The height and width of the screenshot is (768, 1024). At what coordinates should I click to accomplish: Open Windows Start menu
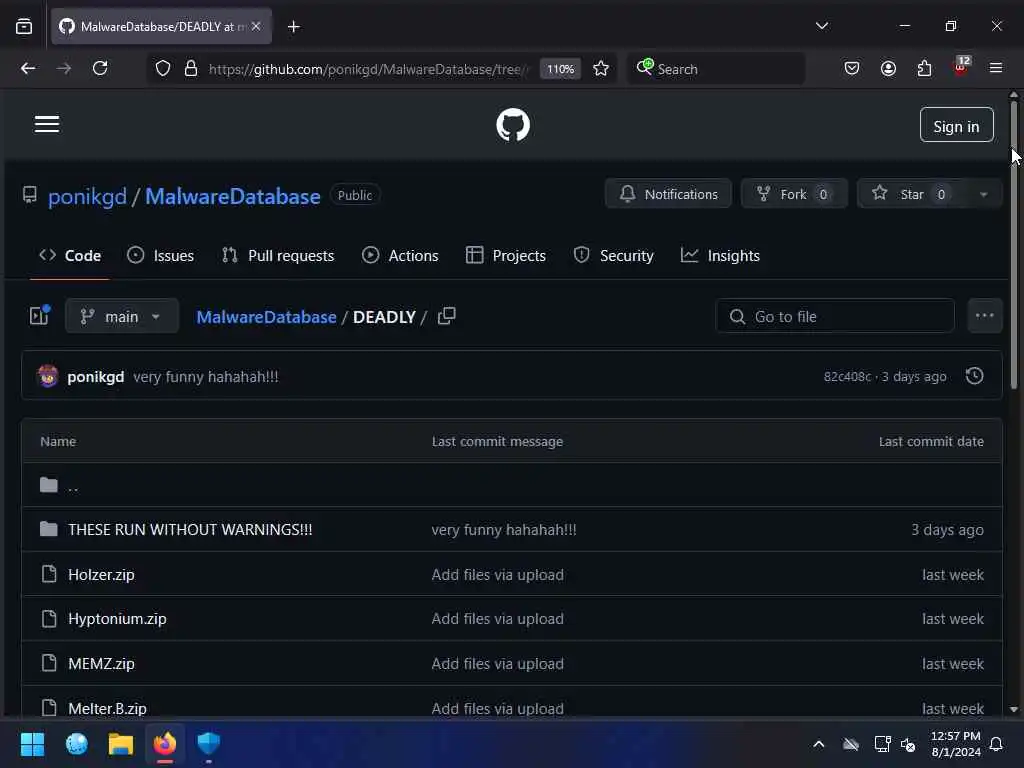(x=32, y=744)
